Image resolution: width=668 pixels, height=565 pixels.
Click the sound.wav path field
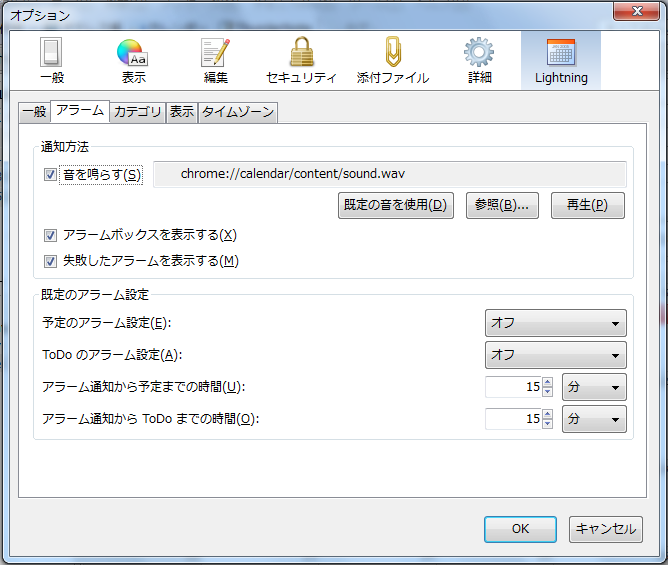pos(390,174)
